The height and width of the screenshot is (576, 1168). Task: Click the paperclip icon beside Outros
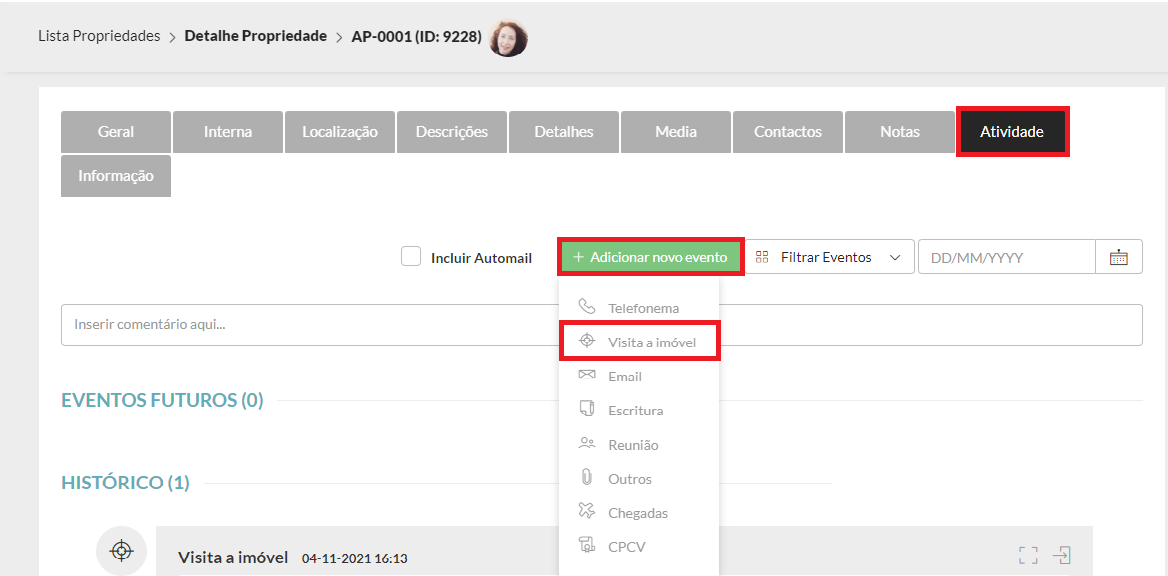tap(587, 477)
